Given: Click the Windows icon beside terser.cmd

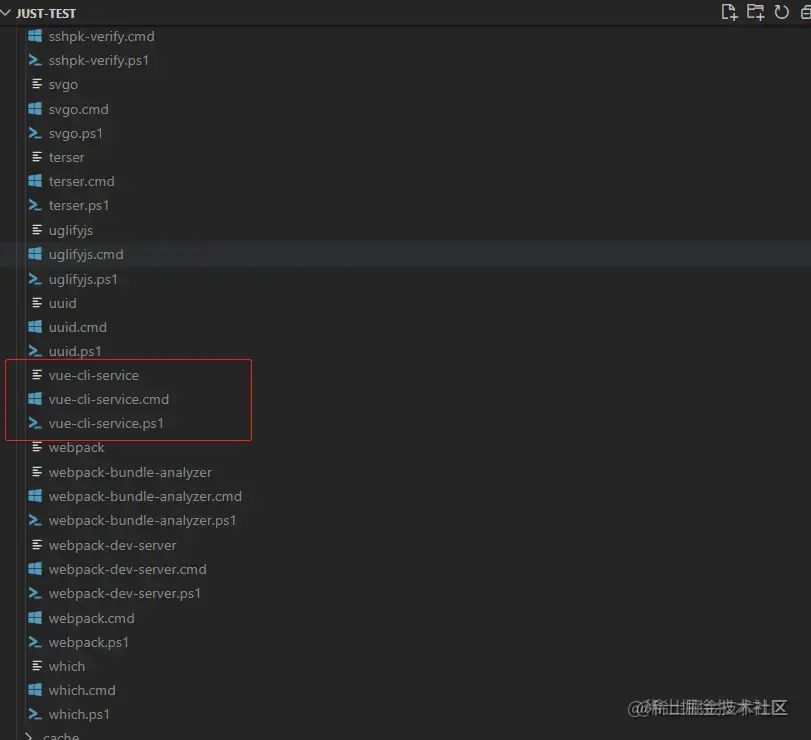Looking at the screenshot, I should click(x=35, y=180).
